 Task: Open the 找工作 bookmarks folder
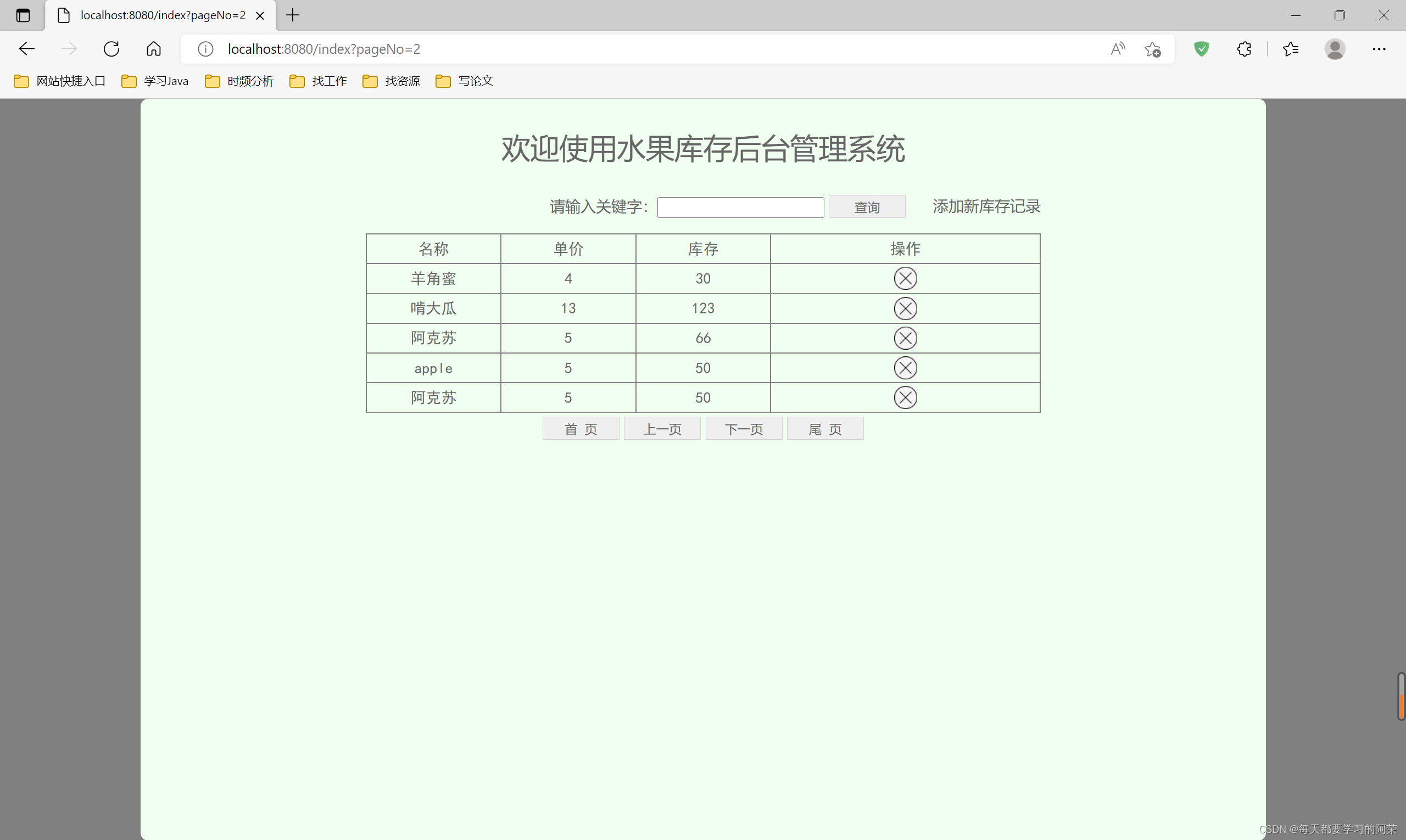click(x=317, y=81)
